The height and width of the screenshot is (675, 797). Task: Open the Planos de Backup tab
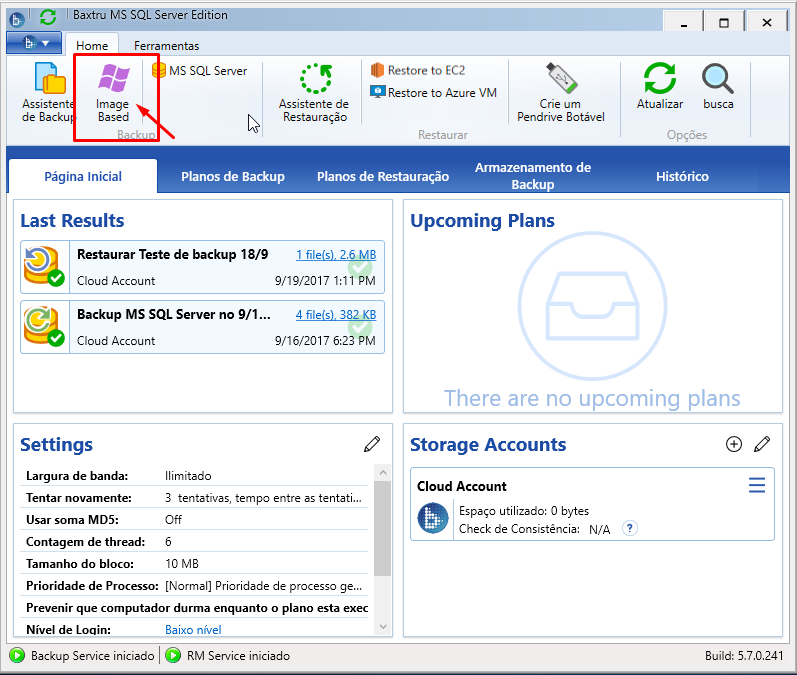coord(233,176)
